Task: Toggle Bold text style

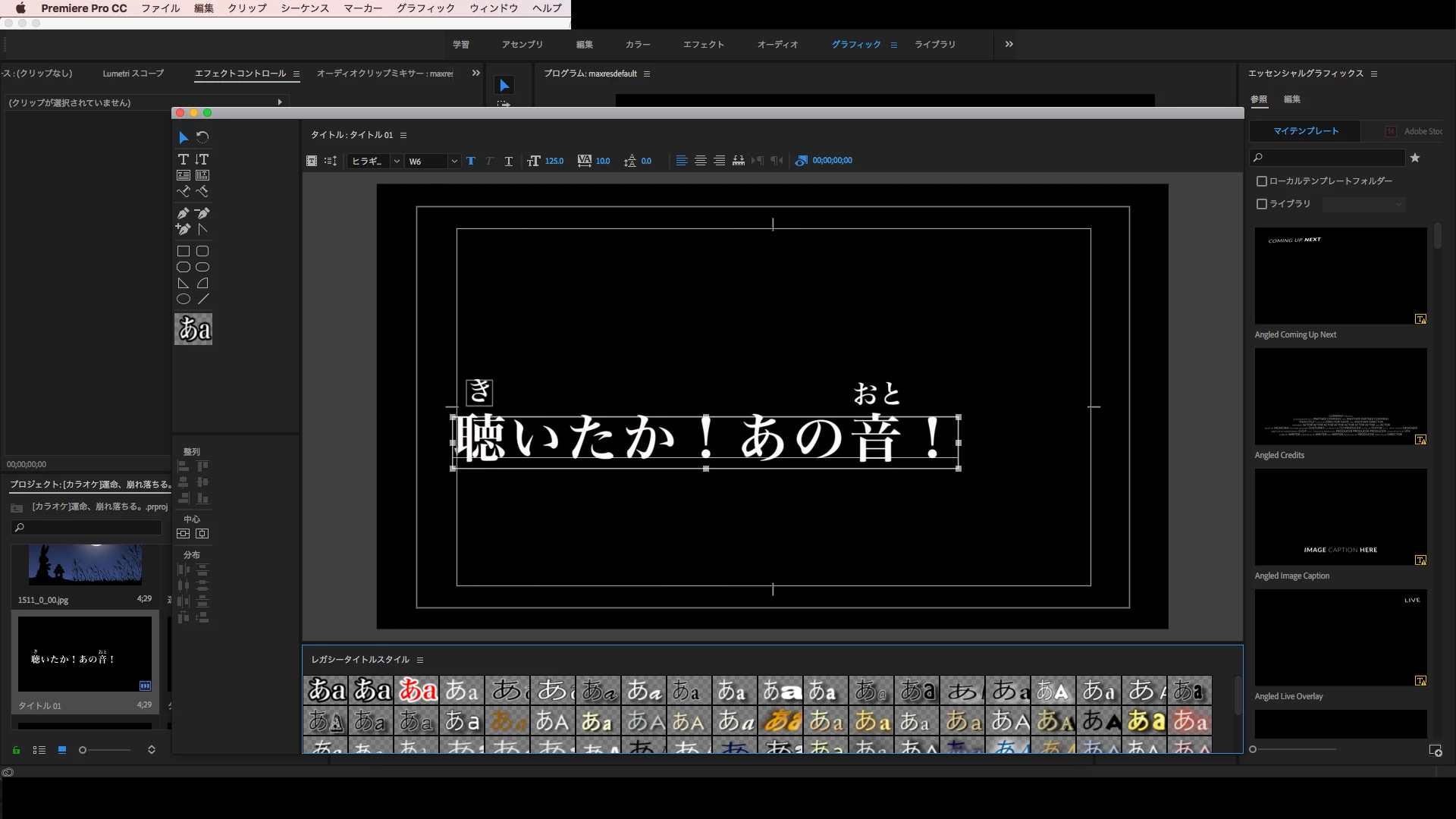Action: (x=471, y=161)
